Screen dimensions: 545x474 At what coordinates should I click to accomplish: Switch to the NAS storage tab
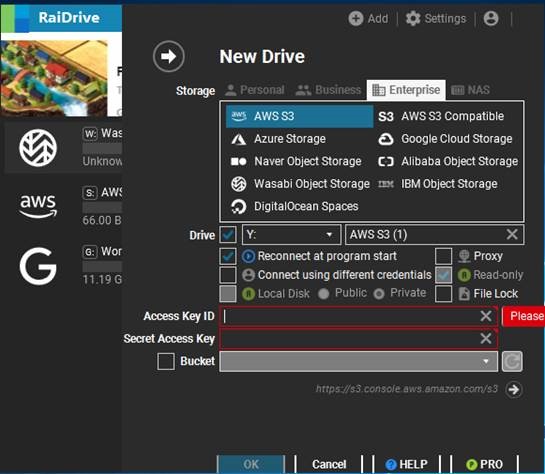coord(470,90)
